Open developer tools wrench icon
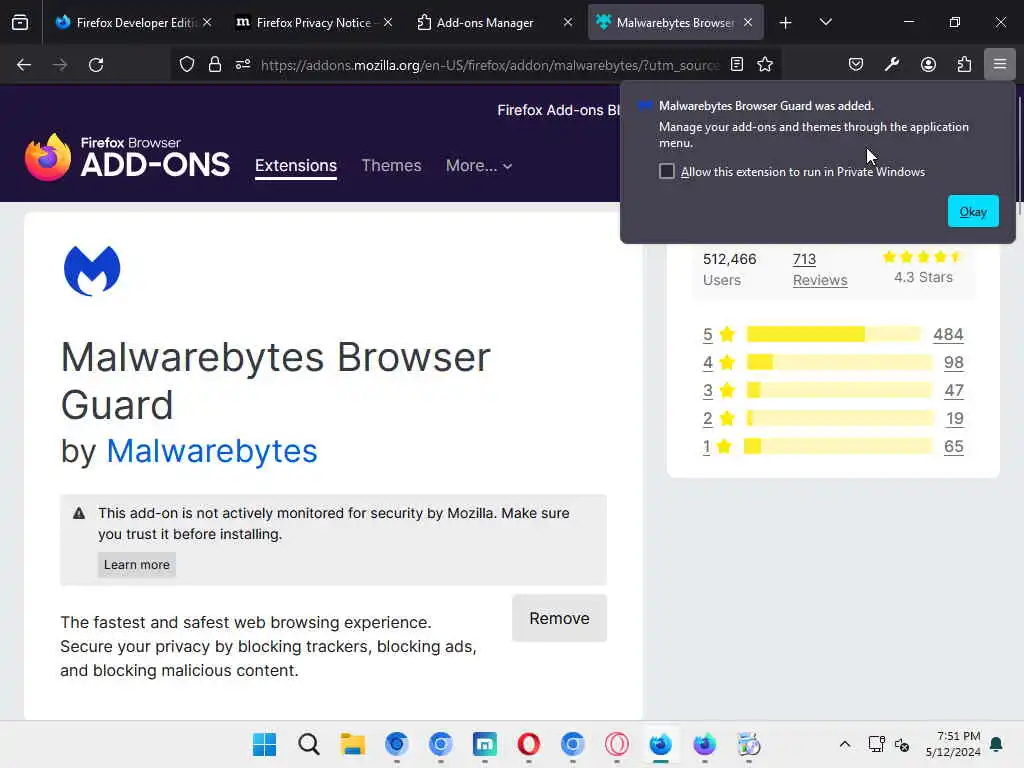Image resolution: width=1024 pixels, height=768 pixels. (x=891, y=64)
